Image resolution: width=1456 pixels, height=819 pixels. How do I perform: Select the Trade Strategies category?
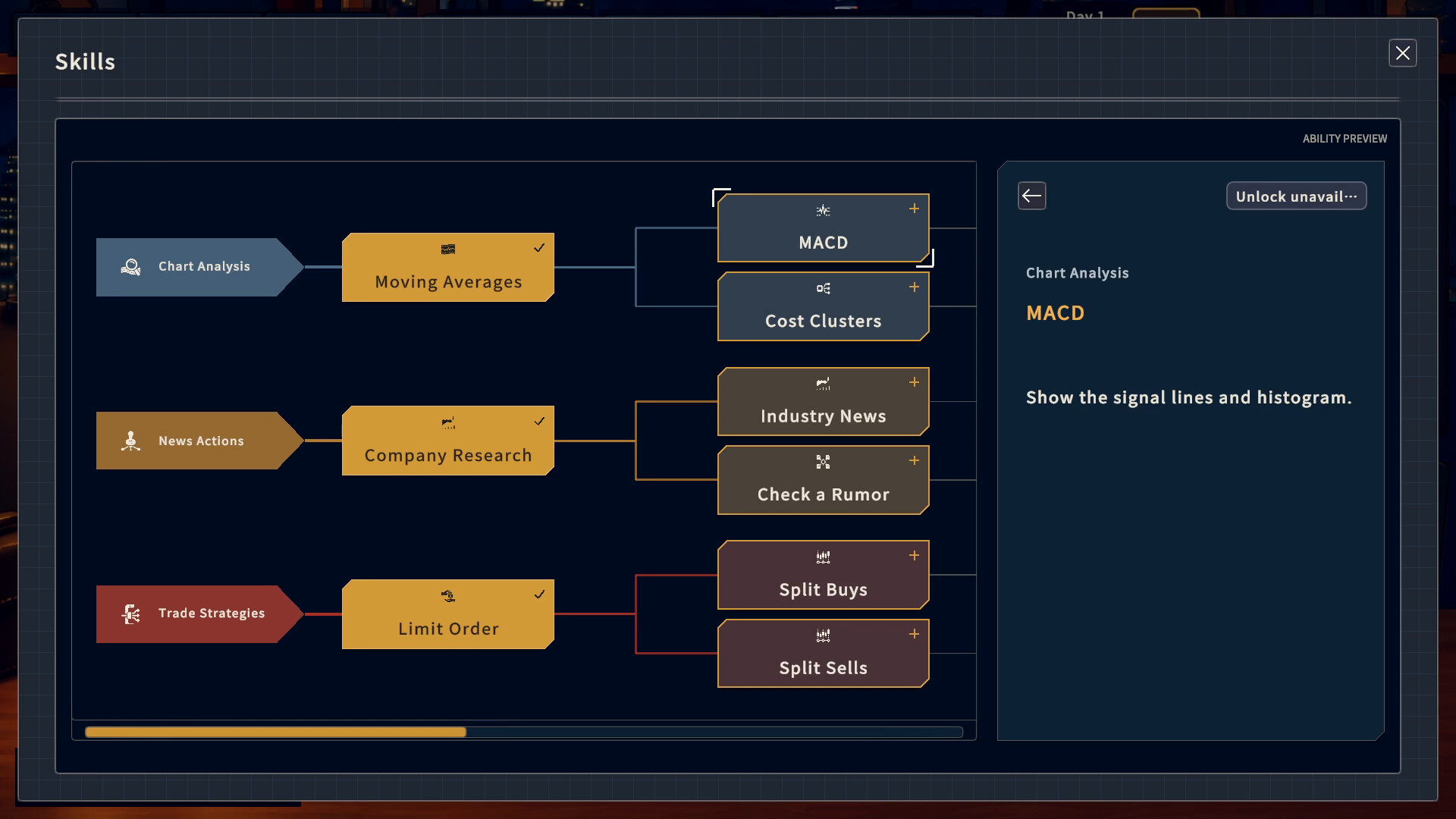coord(199,613)
